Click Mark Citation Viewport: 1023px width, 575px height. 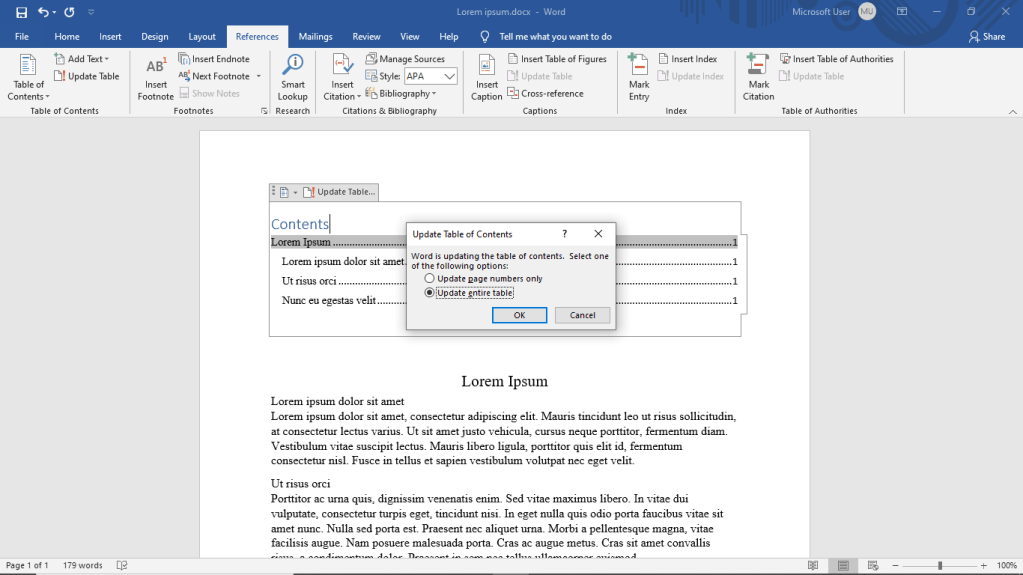[758, 78]
